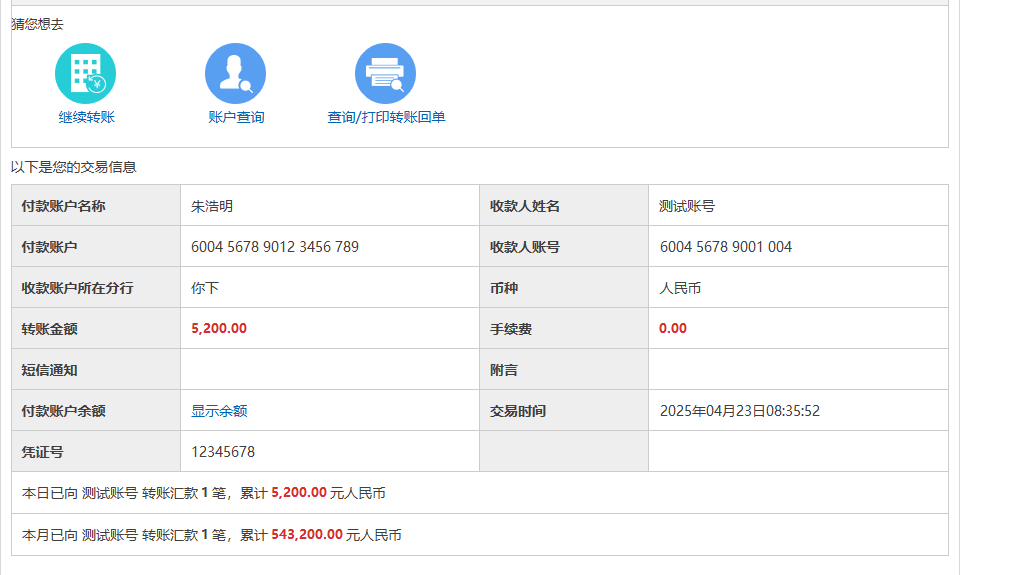The height and width of the screenshot is (575, 1010).
Task: Open the 账户查询 text link
Action: [x=236, y=117]
